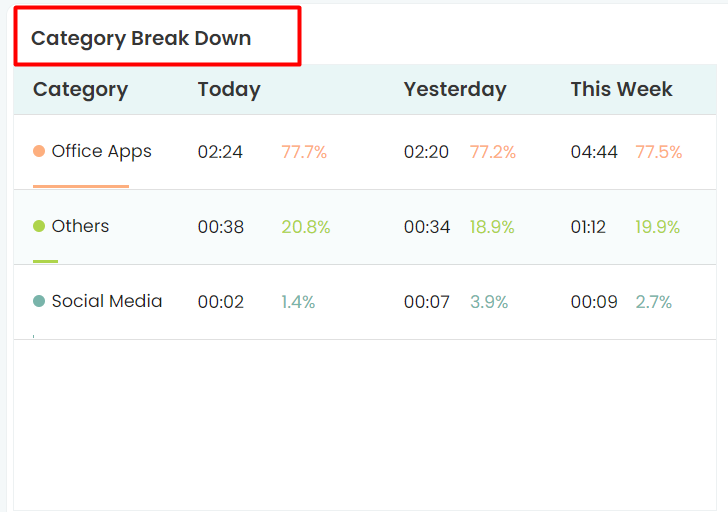Image resolution: width=728 pixels, height=512 pixels.
Task: Select the Category column header
Action: (80, 89)
